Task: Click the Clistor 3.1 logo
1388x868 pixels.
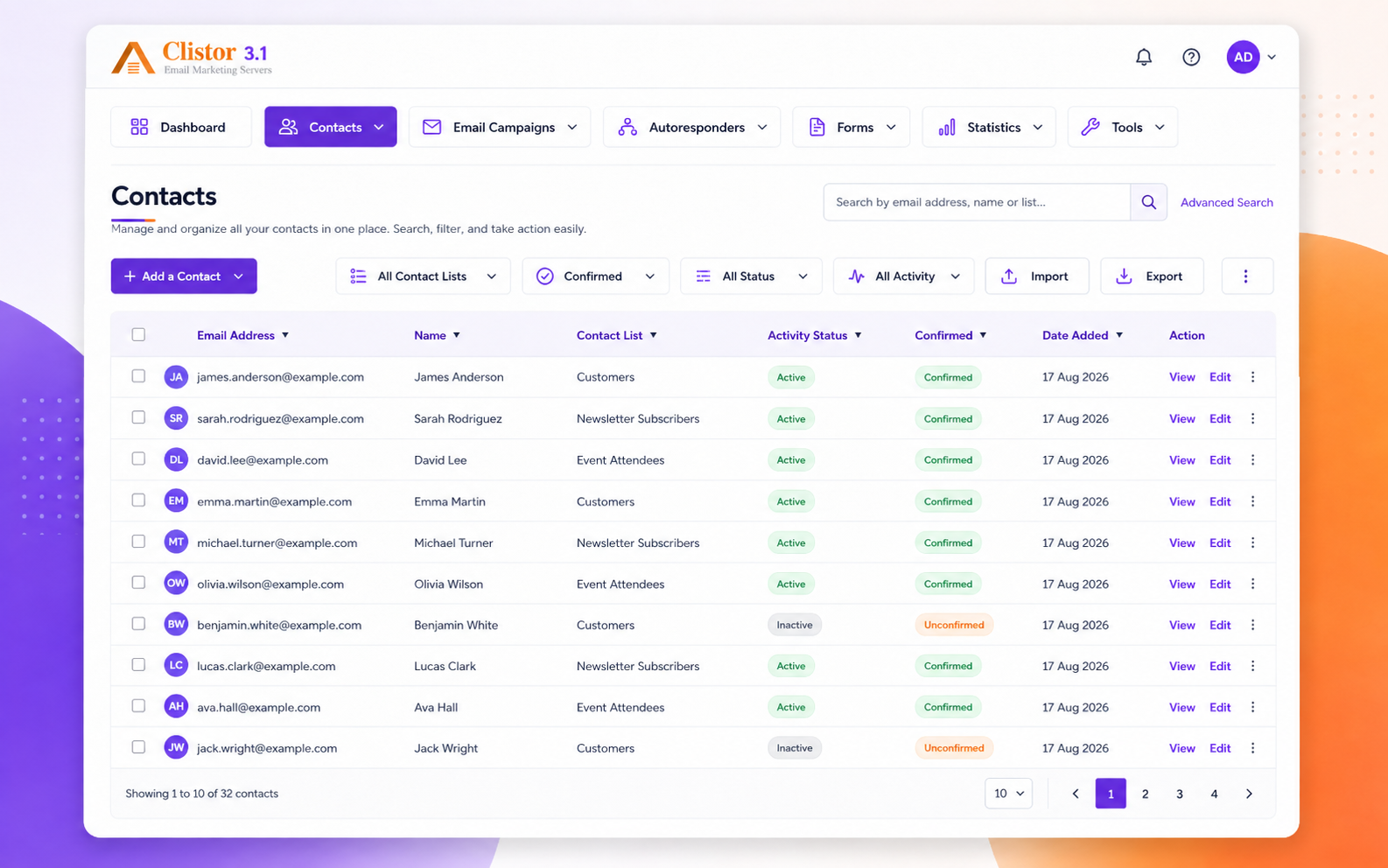Action: click(x=192, y=58)
